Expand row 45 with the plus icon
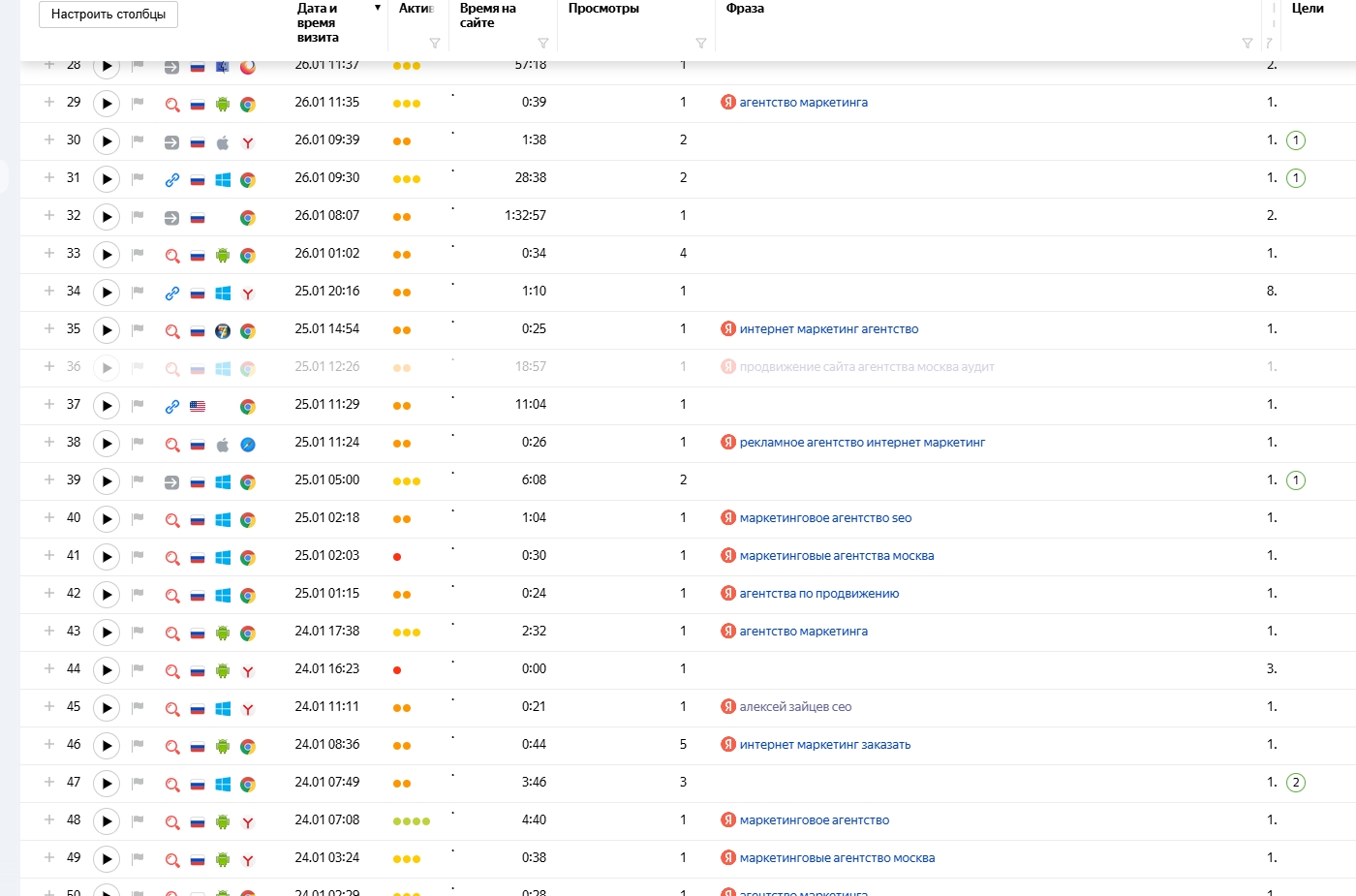The height and width of the screenshot is (896, 1356). (49, 706)
